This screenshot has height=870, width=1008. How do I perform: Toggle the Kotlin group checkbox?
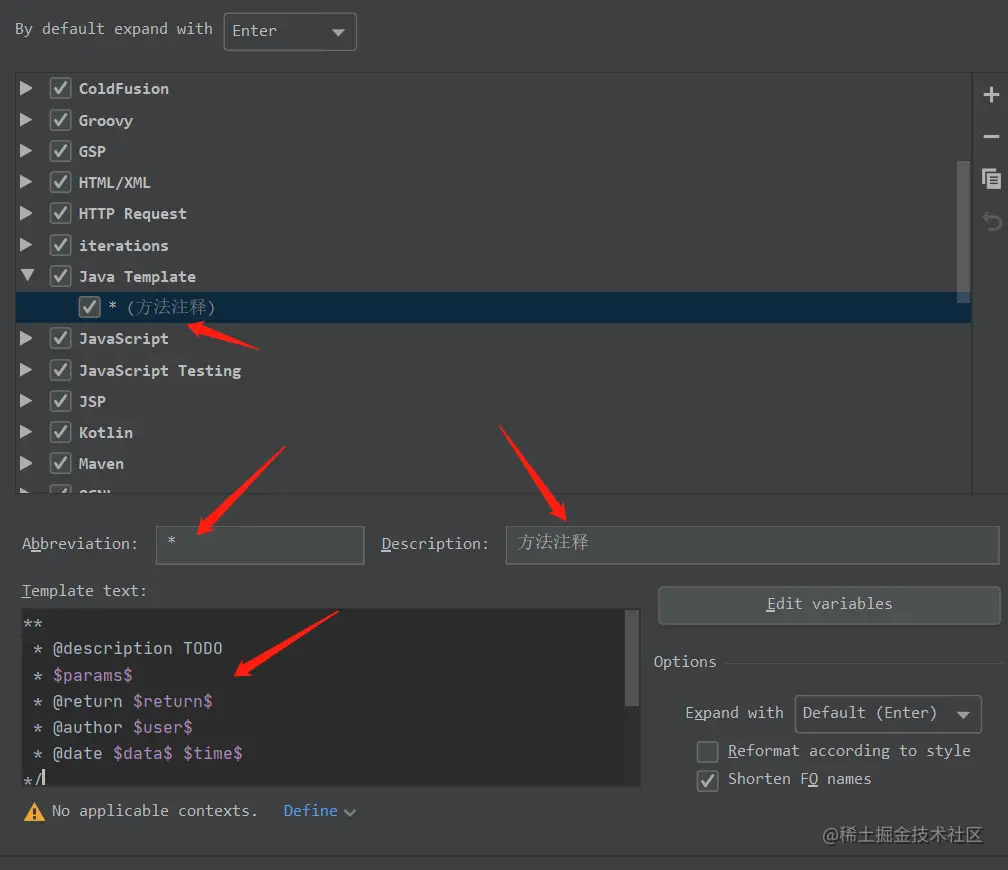point(60,432)
